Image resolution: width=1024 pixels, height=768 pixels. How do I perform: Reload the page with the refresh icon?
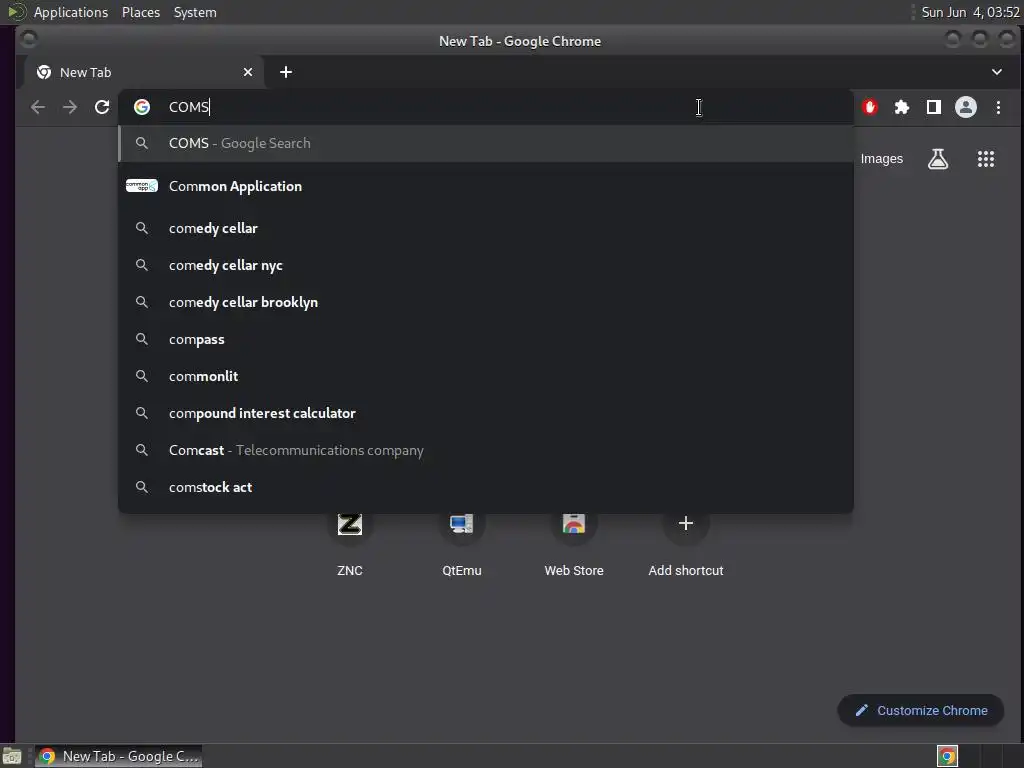102,107
